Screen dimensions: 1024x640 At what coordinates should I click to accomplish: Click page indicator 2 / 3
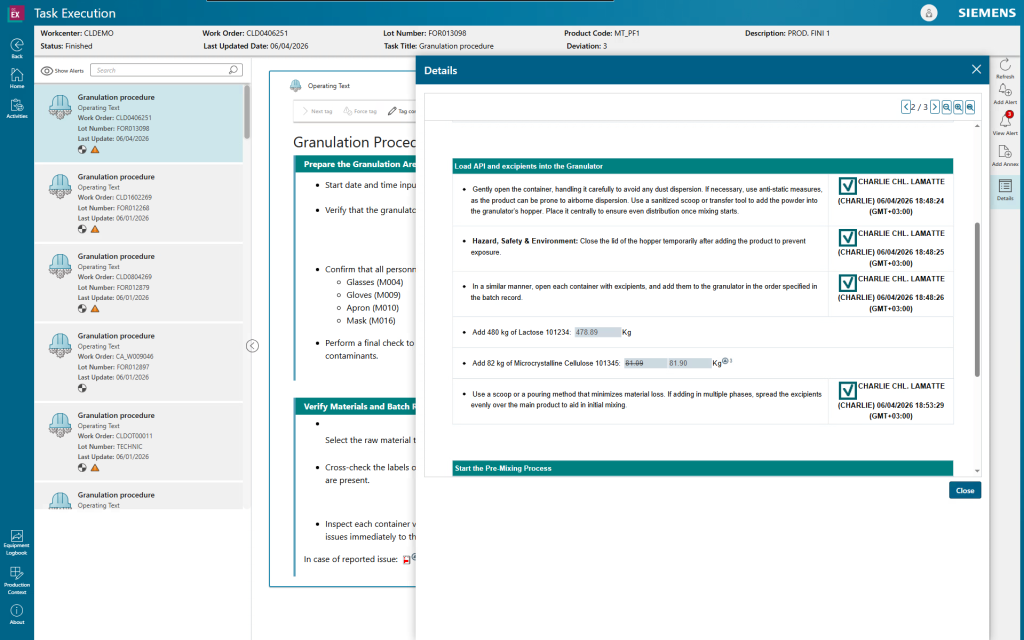click(x=920, y=107)
